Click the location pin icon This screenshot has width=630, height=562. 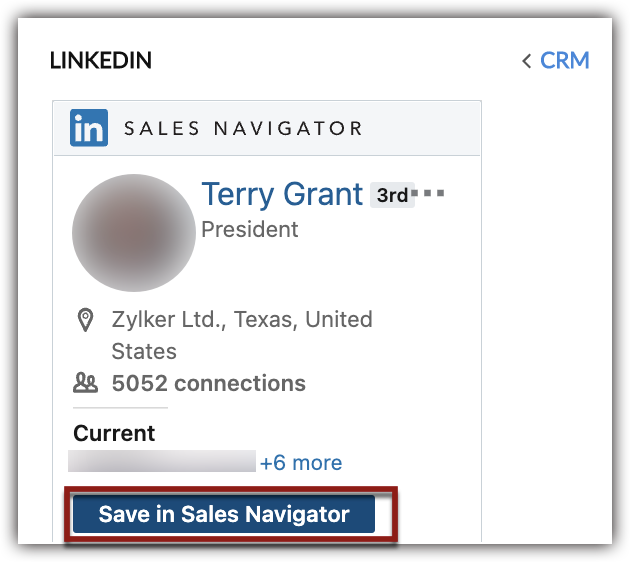tap(86, 320)
